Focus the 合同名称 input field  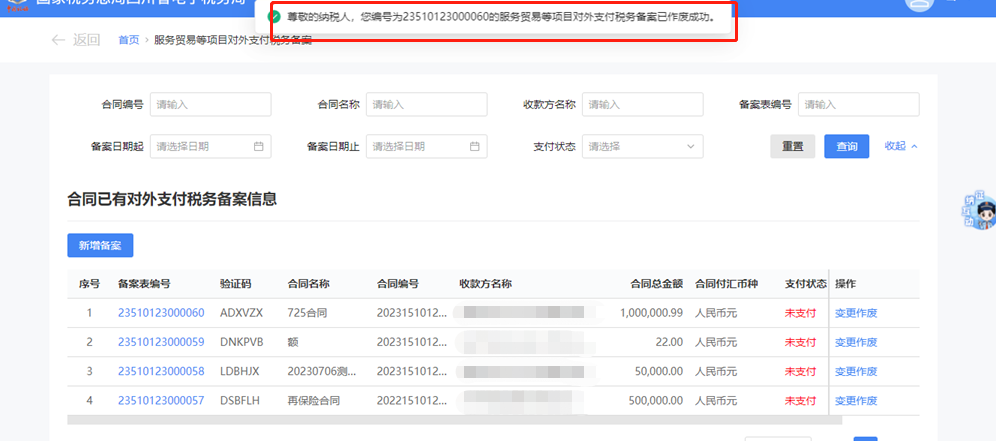tap(426, 104)
